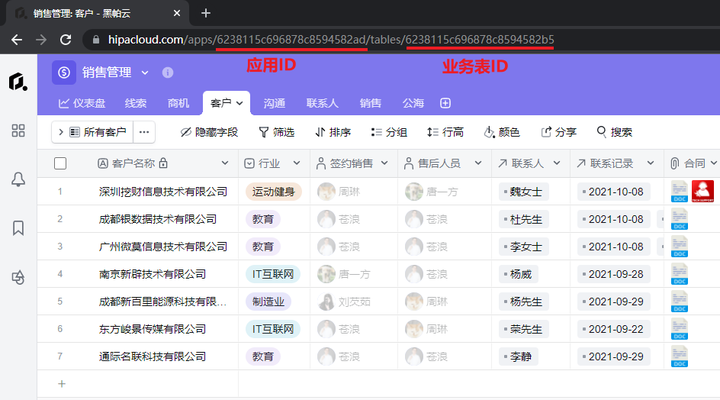The image size is (720, 400).
Task: Close the 销售管理 browser tab
Action: (x=177, y=13)
